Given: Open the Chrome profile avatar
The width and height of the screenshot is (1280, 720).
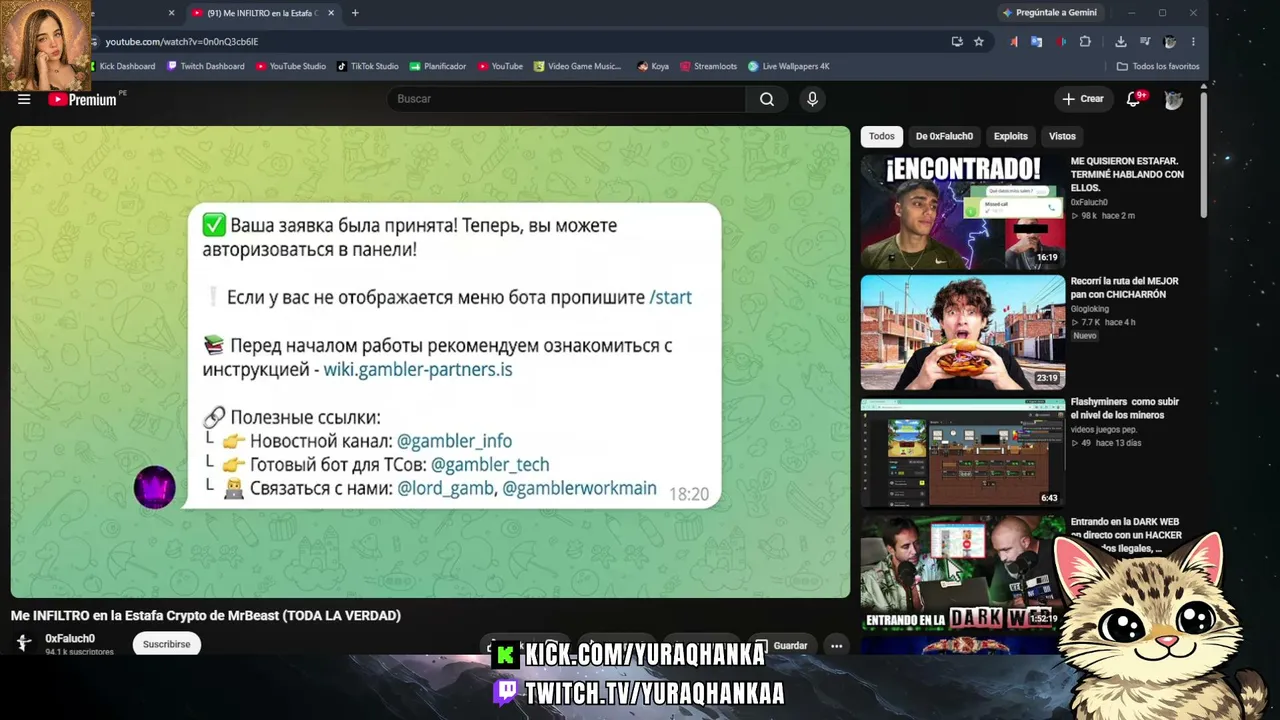Looking at the screenshot, I should click(x=1170, y=42).
